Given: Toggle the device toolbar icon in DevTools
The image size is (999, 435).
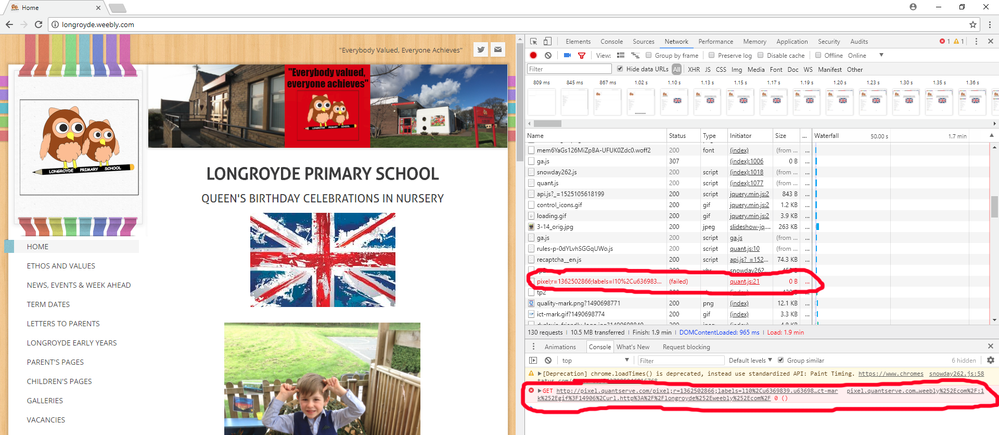Looking at the screenshot, I should 547,41.
